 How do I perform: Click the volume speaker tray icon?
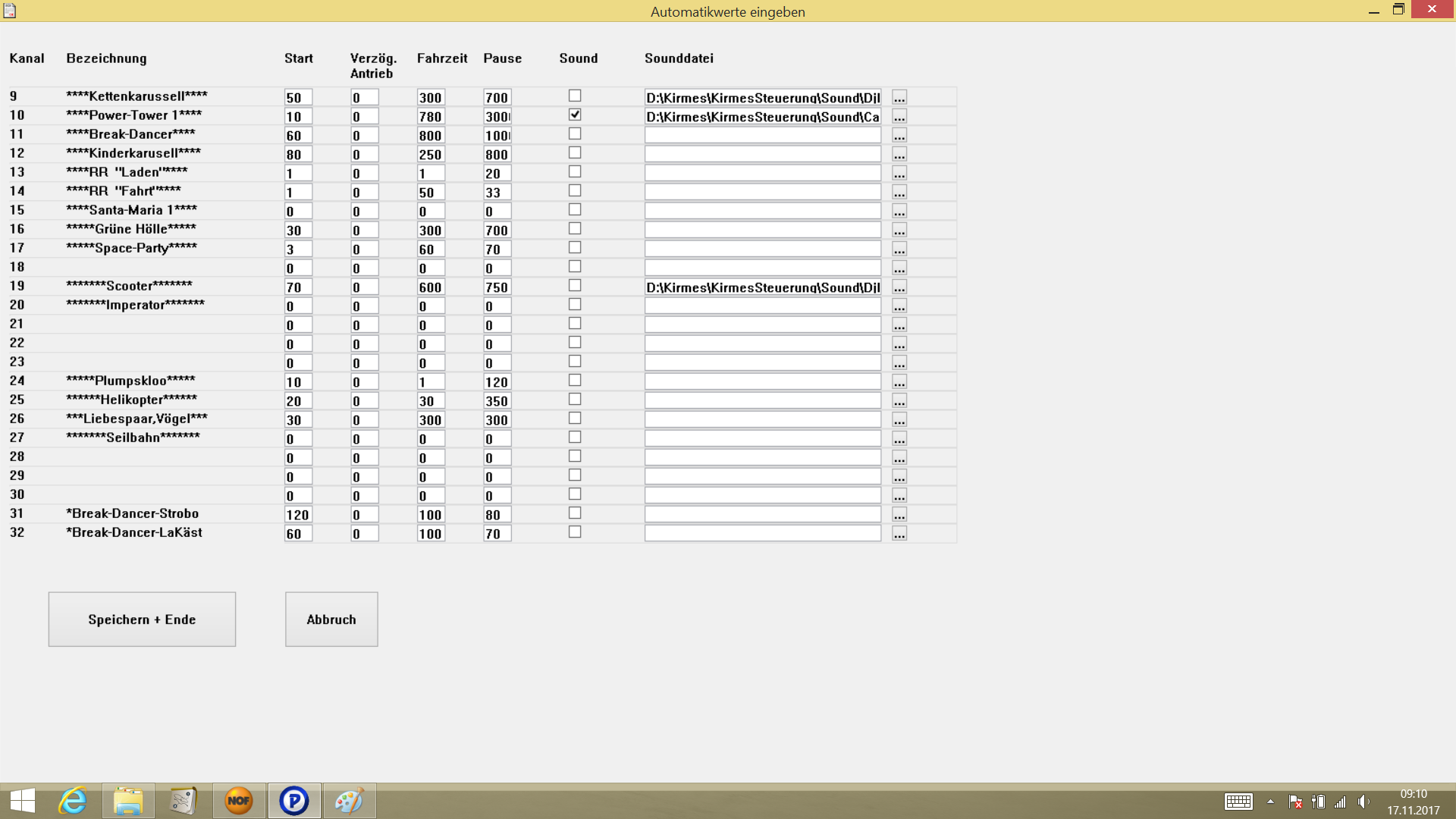pyautogui.click(x=1363, y=802)
